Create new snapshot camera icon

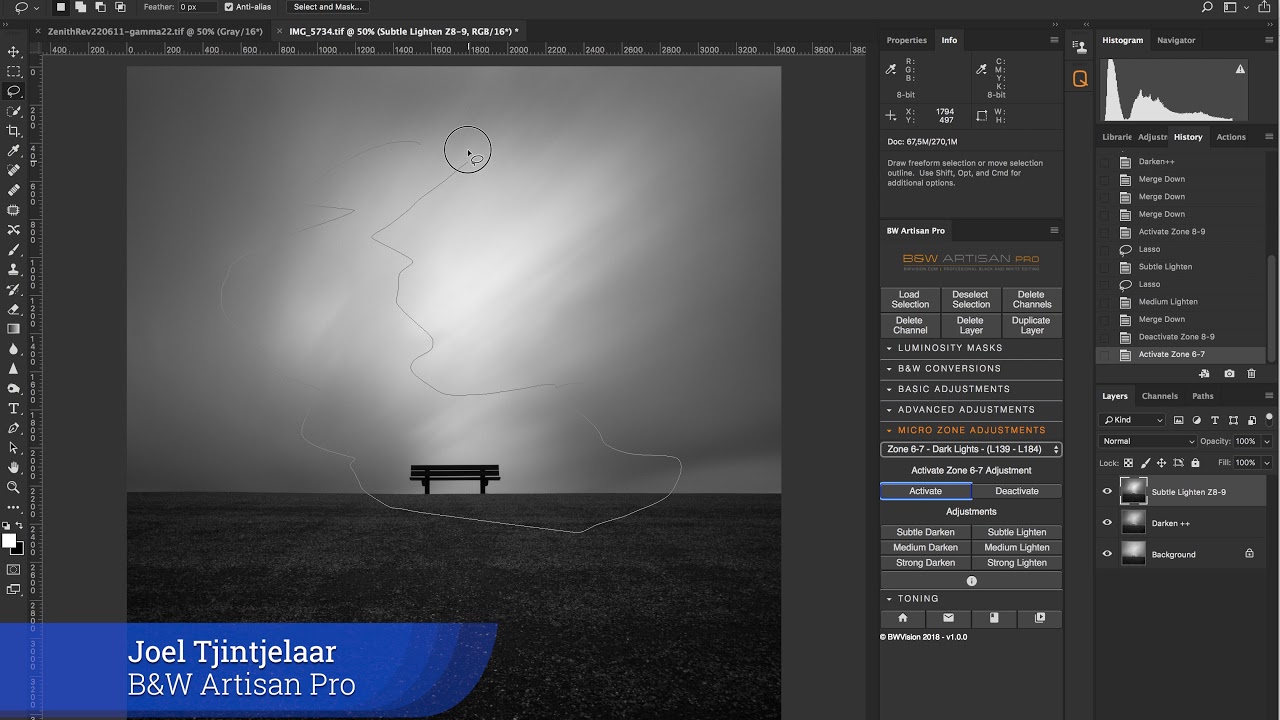tap(1229, 374)
